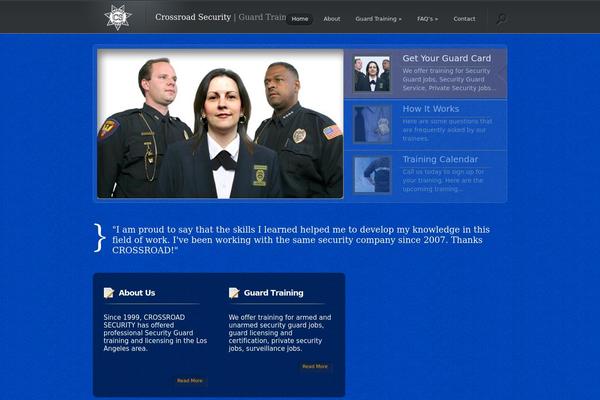The image size is (600, 400).
Task: Select the Training Calendar slide
Action: pyautogui.click(x=426, y=175)
